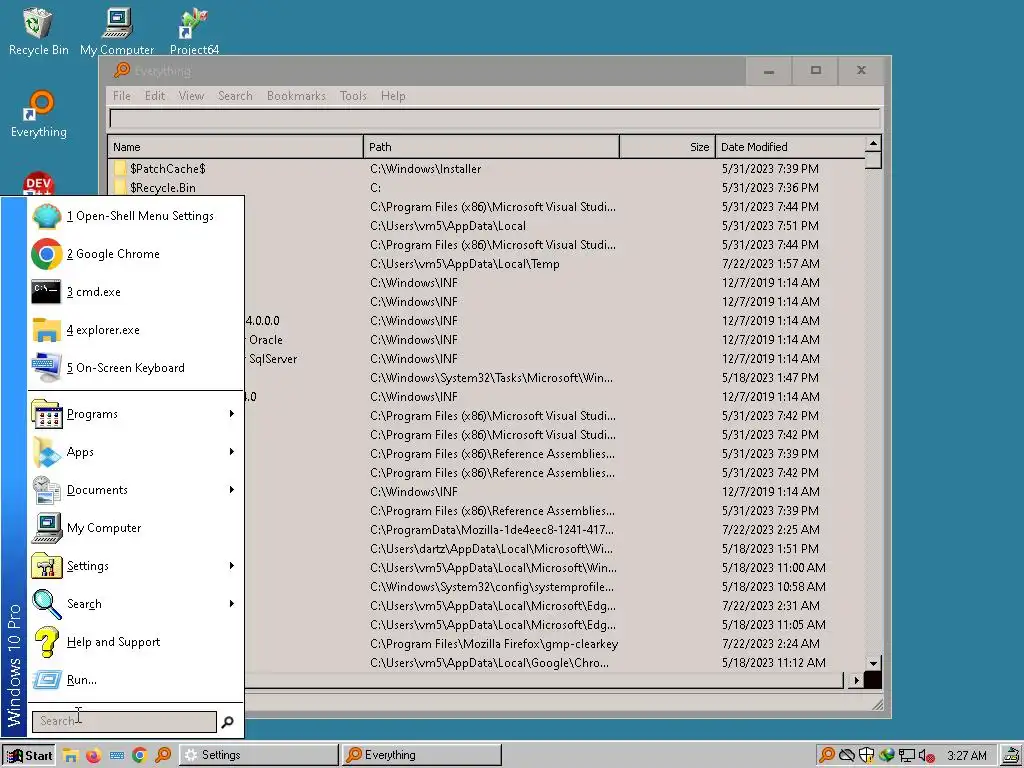Open the keyboard icon in taskbar quick launch
This screenshot has height=768, width=1024.
pyautogui.click(x=117, y=755)
